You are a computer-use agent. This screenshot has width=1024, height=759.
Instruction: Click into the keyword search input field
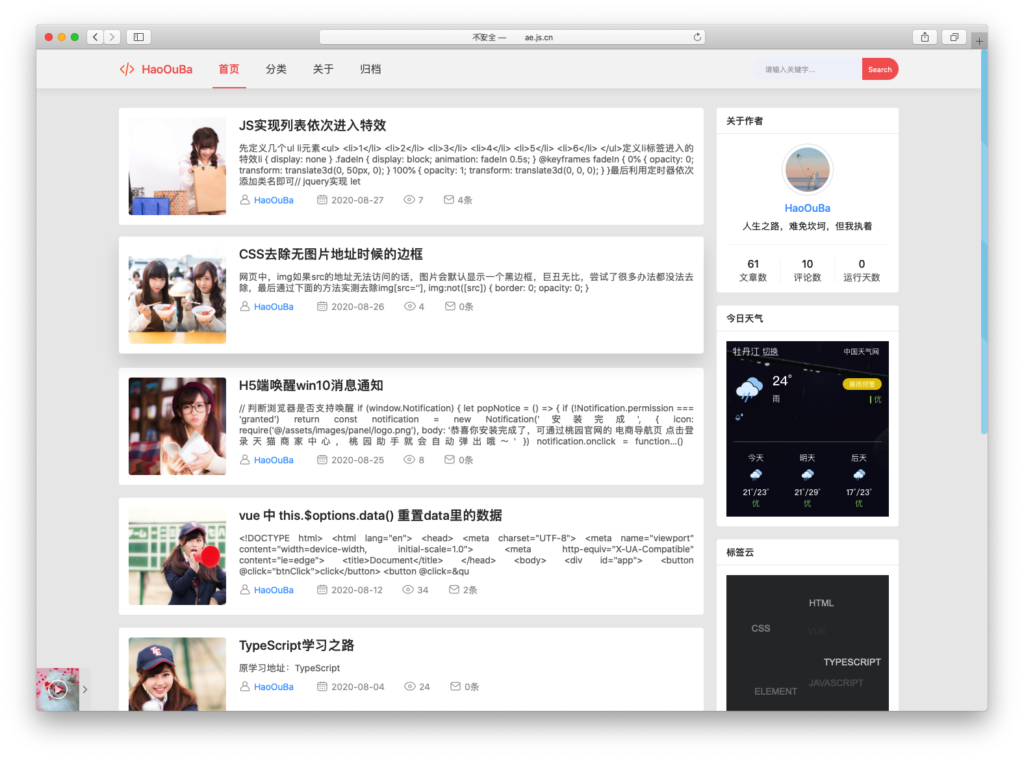pos(795,68)
